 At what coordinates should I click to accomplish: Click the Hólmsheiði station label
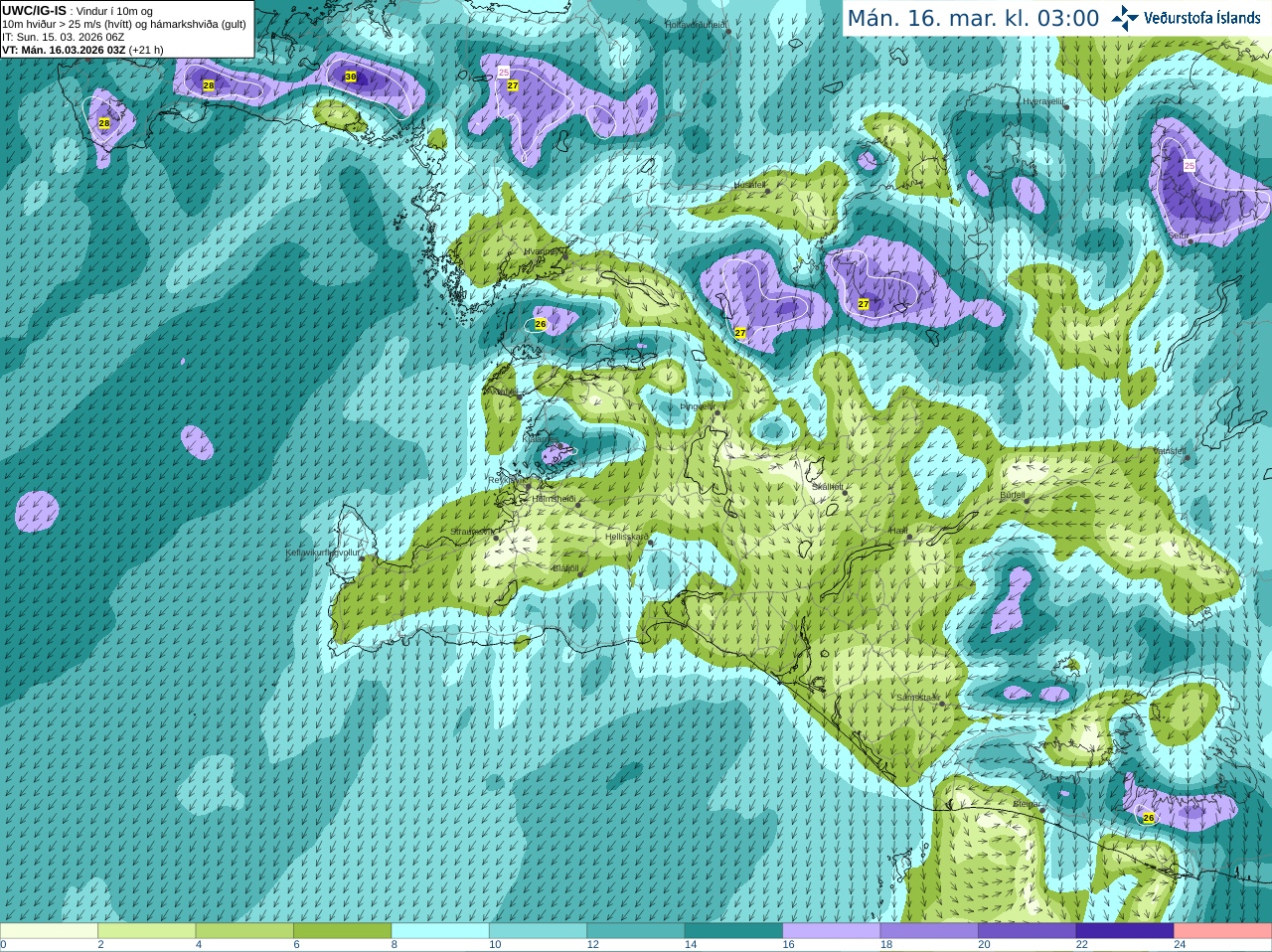(554, 499)
